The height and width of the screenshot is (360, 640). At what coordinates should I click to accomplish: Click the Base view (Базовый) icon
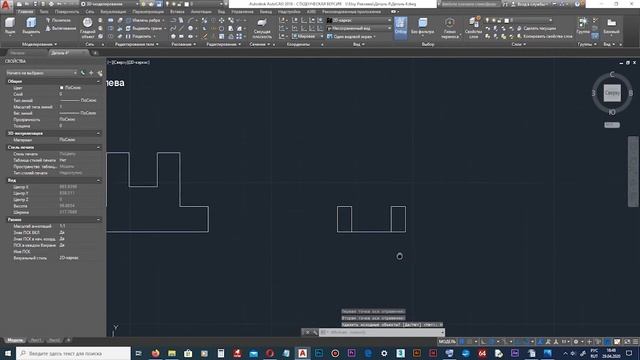click(611, 25)
